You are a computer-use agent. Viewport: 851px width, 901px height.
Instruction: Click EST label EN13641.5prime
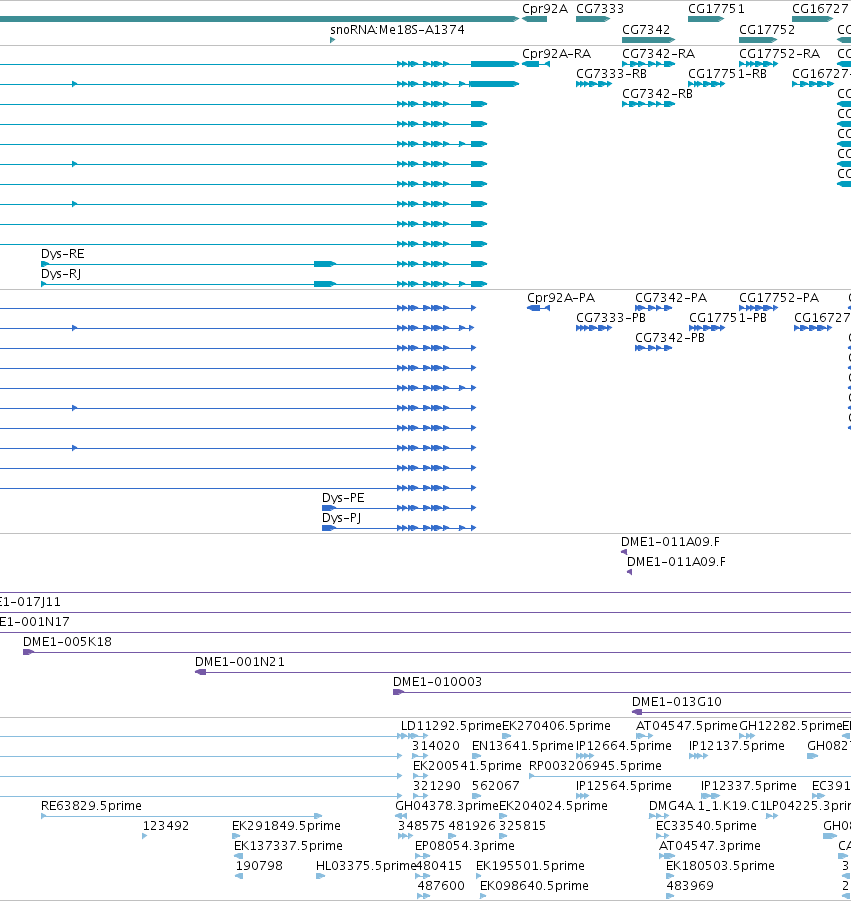pos(523,746)
